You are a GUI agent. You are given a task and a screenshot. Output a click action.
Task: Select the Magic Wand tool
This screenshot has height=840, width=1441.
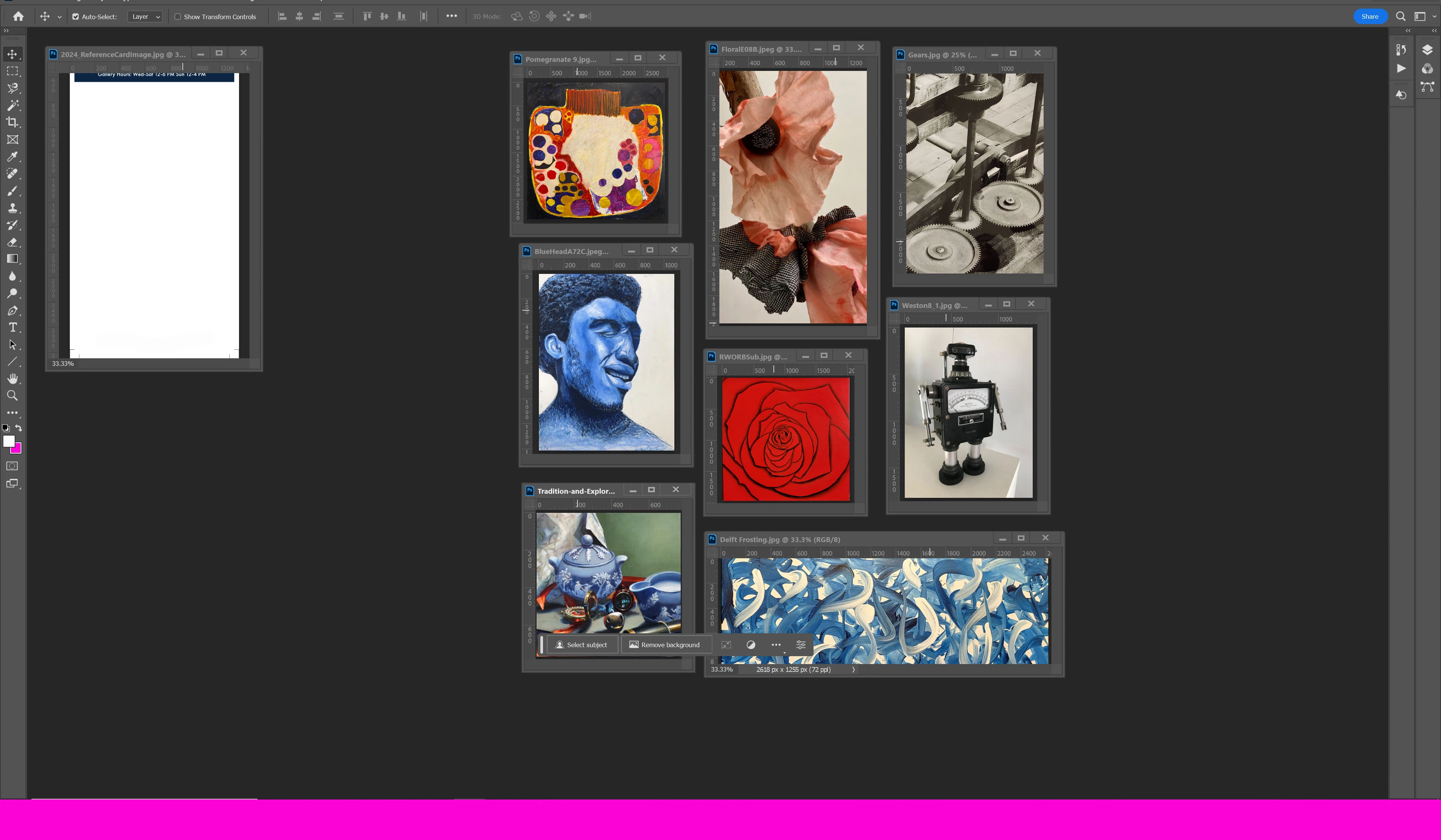point(13,105)
